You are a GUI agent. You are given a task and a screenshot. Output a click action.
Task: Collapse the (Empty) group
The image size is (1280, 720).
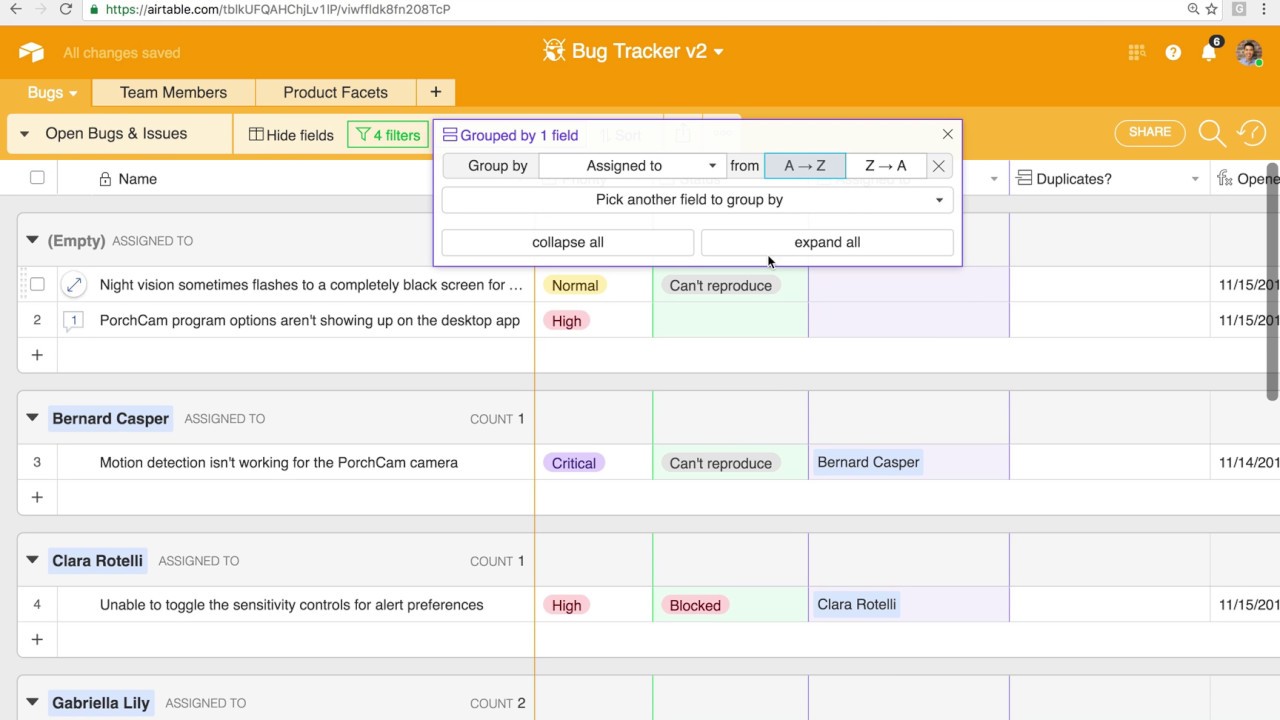pos(32,241)
